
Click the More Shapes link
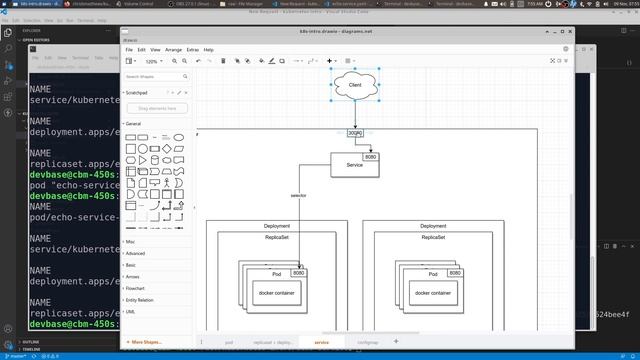[x=144, y=342]
